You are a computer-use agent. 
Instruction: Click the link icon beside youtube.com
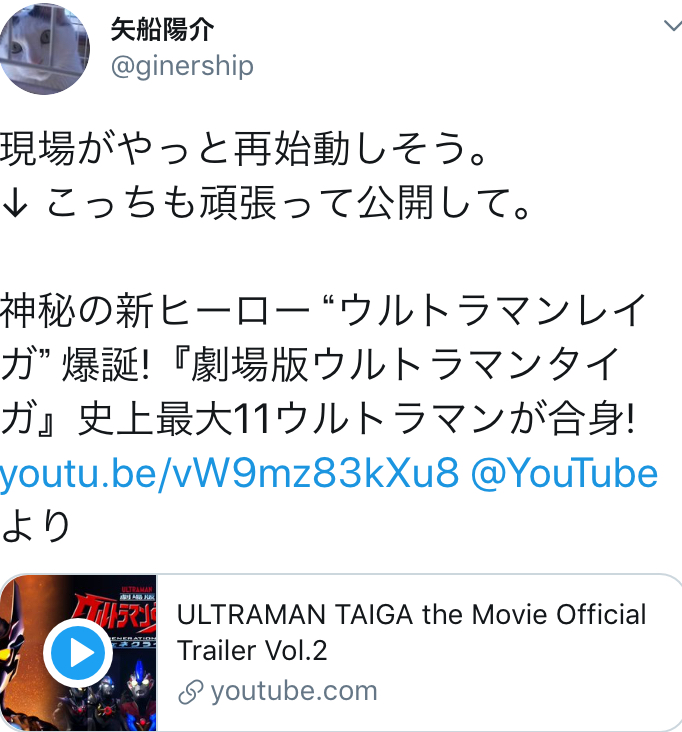190,692
